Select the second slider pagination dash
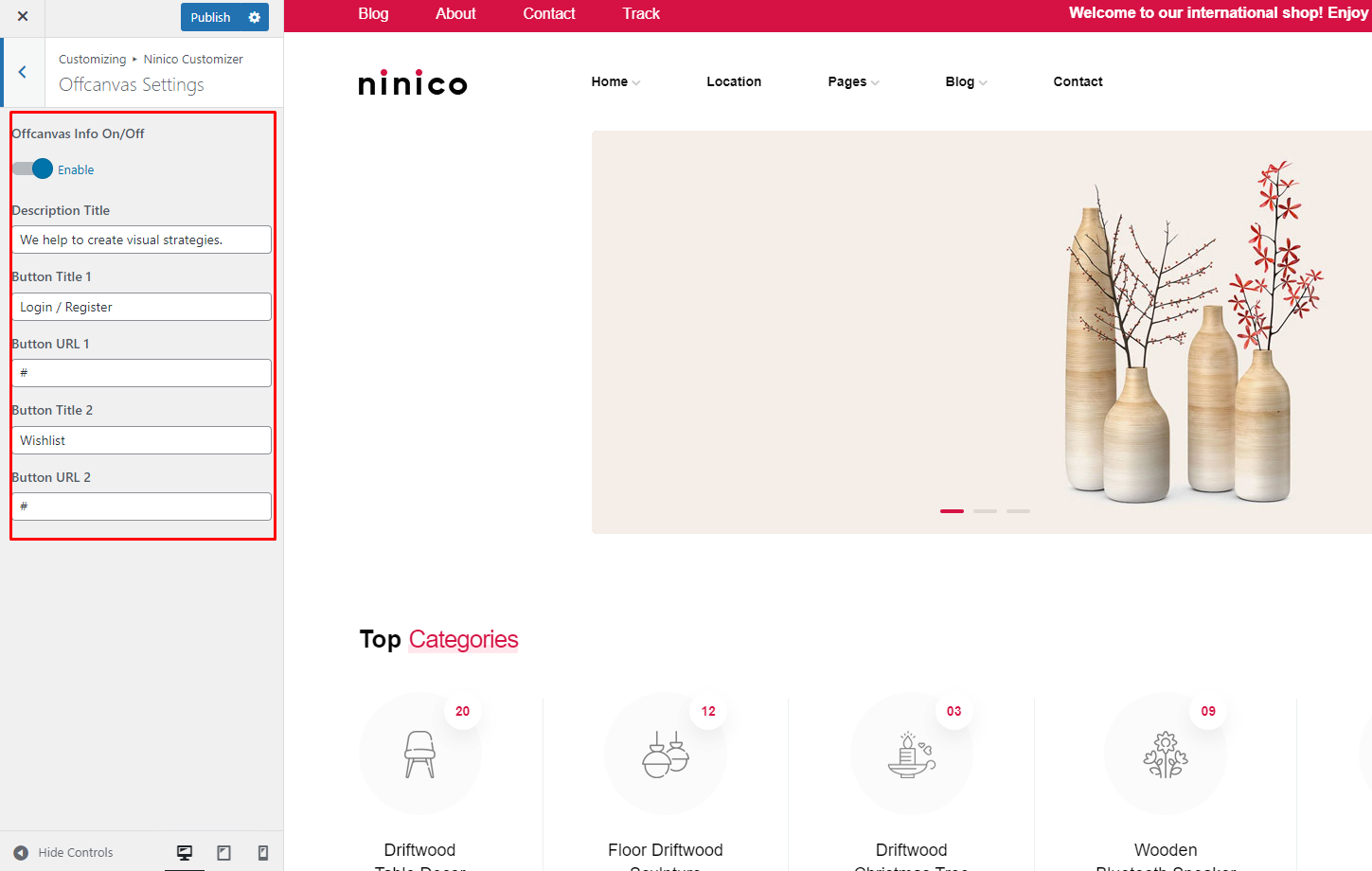The width and height of the screenshot is (1372, 871). click(x=985, y=511)
